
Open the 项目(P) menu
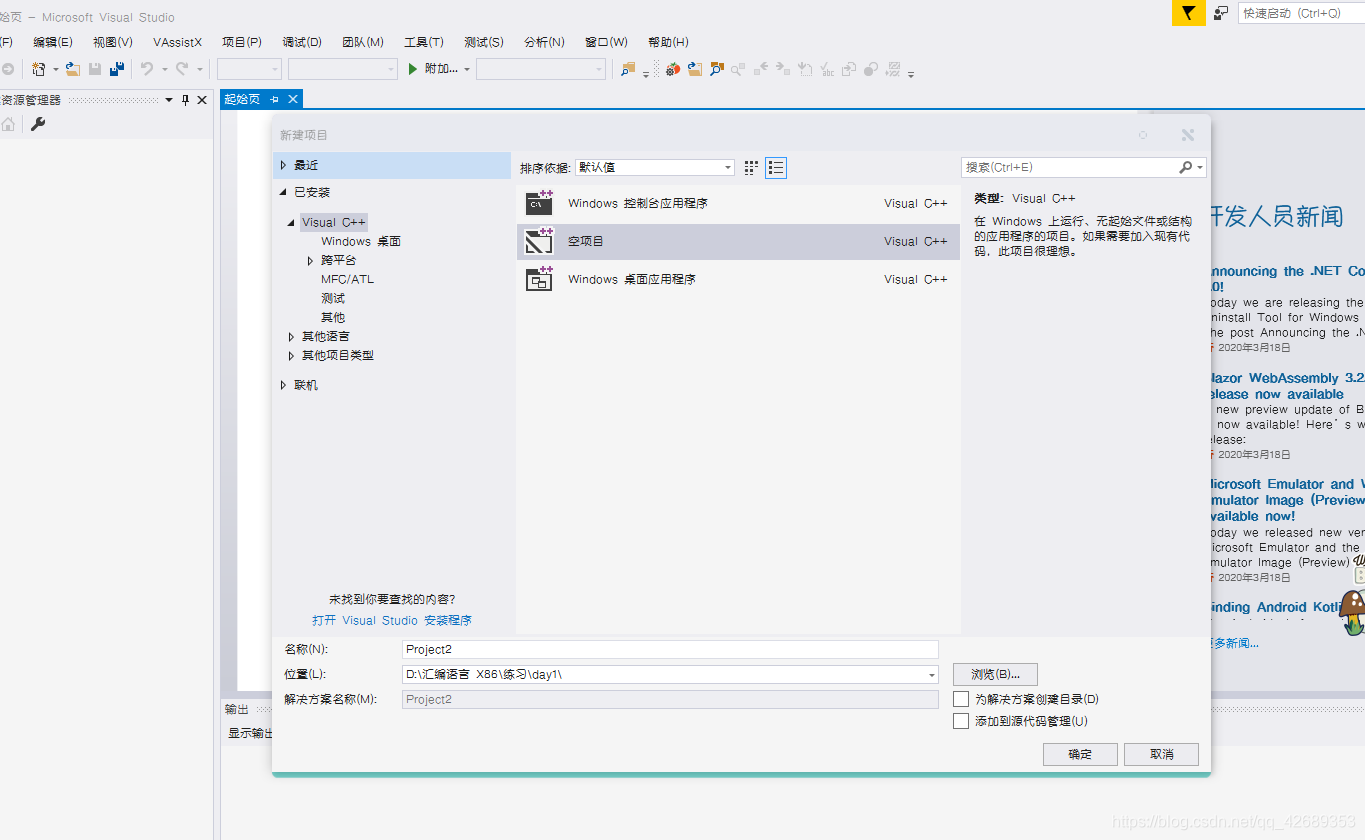coord(242,42)
